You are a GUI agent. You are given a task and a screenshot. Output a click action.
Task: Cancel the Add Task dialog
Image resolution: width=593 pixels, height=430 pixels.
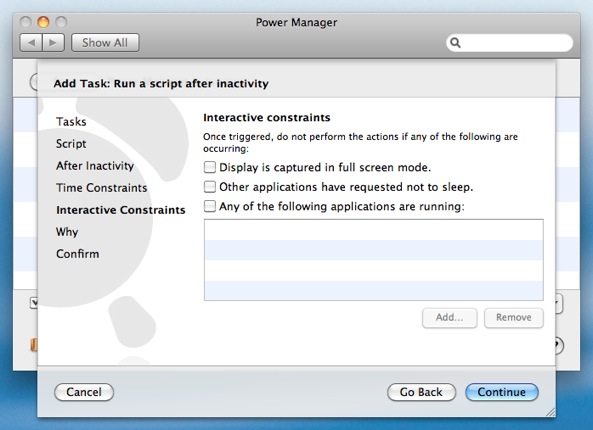pos(84,392)
